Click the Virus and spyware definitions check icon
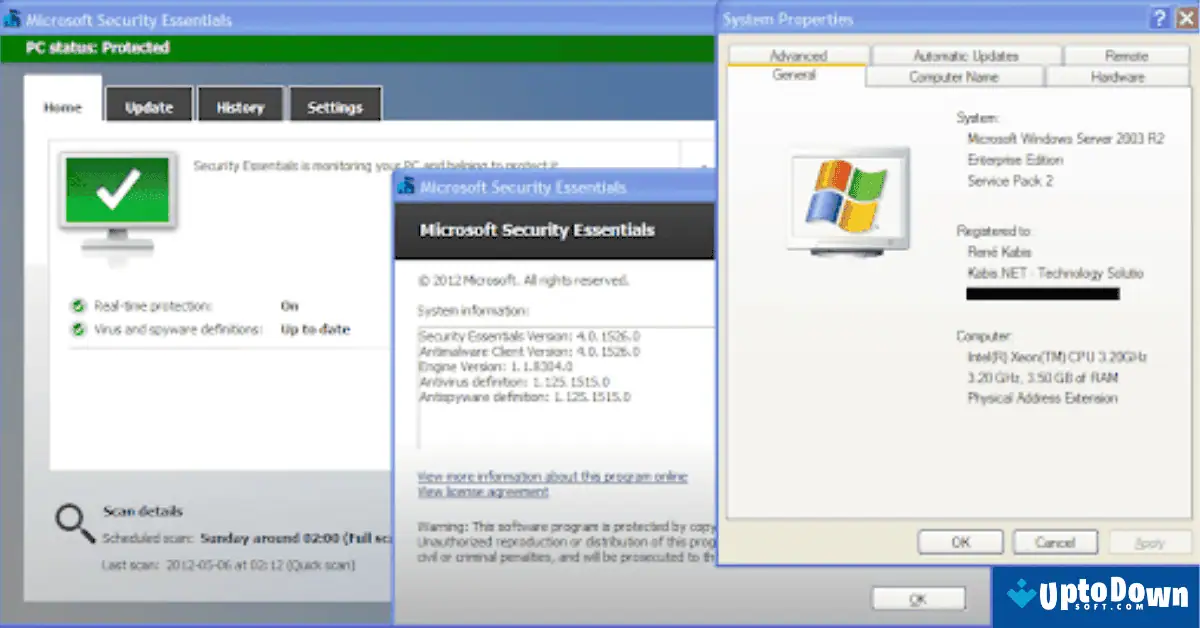The image size is (1200, 628). pos(76,327)
